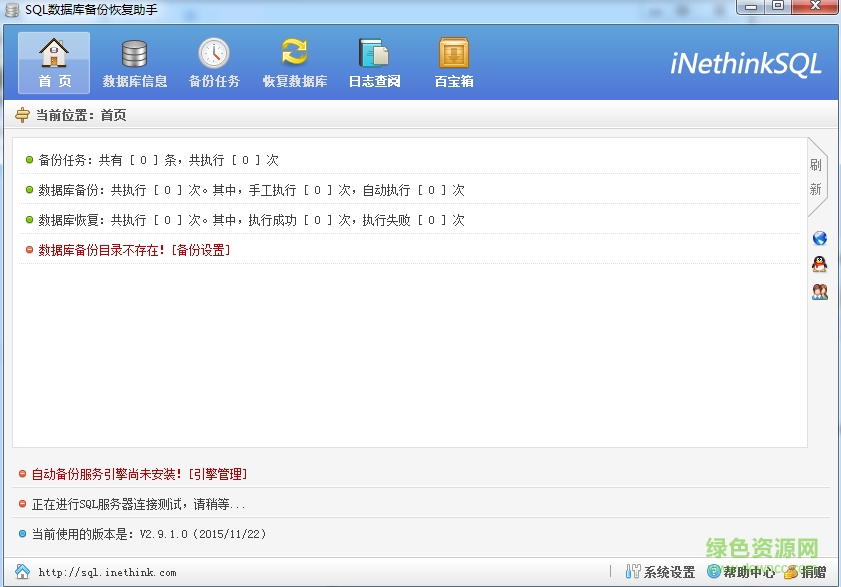Viewport: 841px width, 587px height.
Task: Open 恢复数据库 (Restore Database) toolbar icon
Action: pyautogui.click(x=293, y=60)
